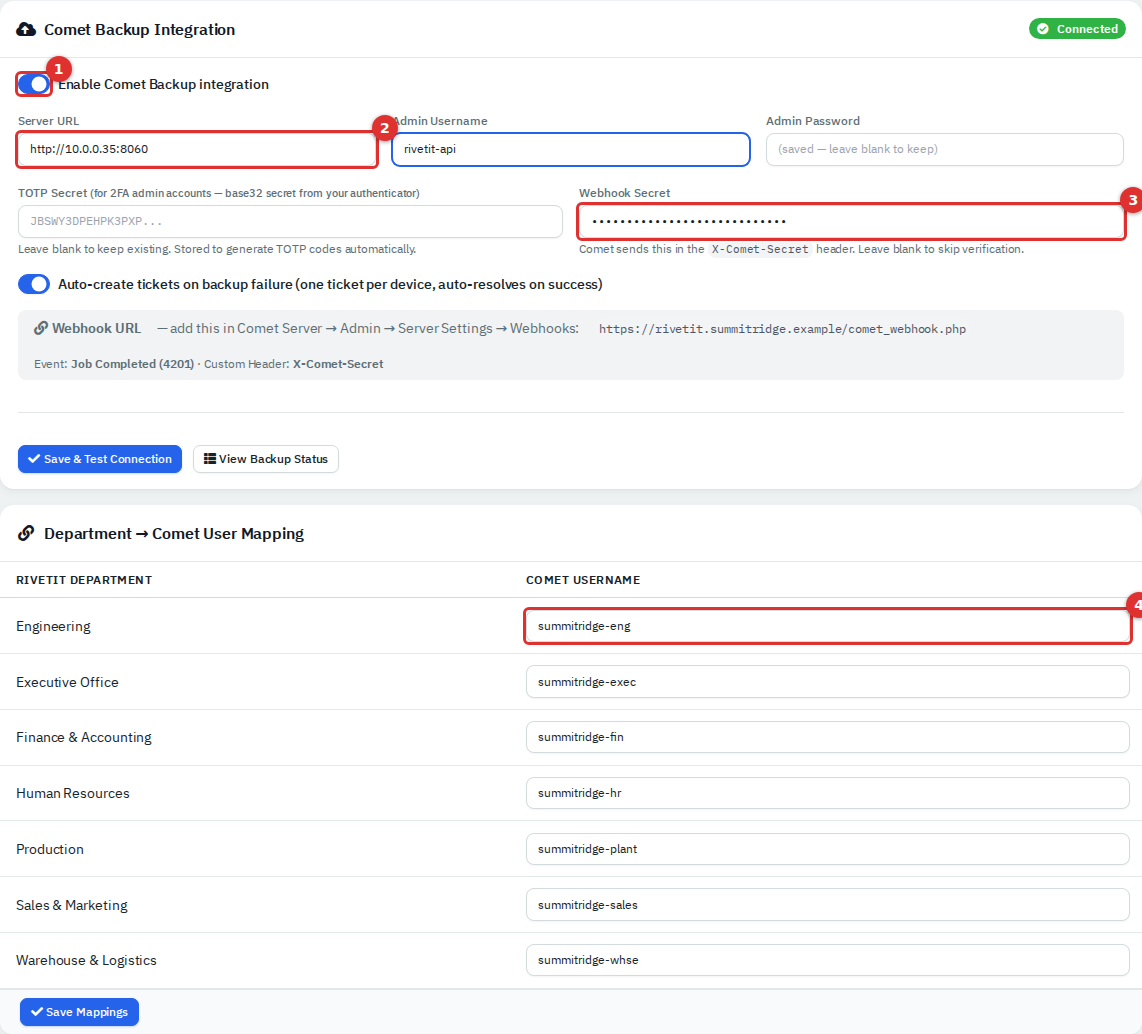Viewport: 1142px width, 1034px height.
Task: Click into the Admin Username field
Action: tap(571, 149)
